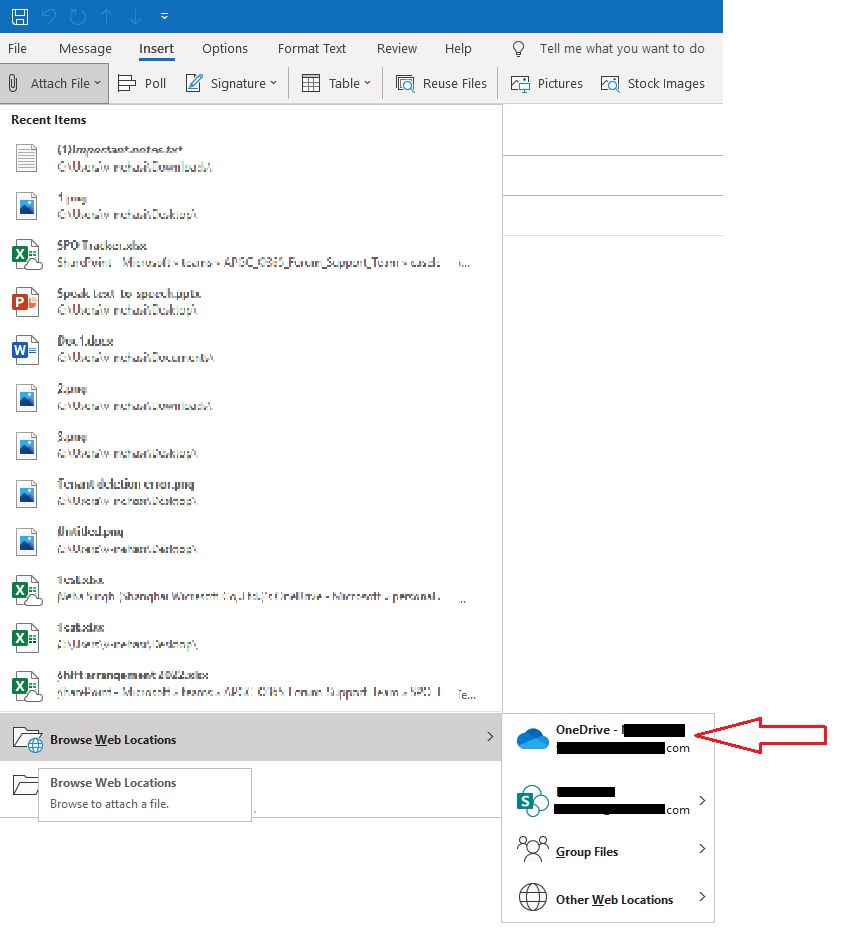Open Stock Images from the ribbon

click(653, 84)
